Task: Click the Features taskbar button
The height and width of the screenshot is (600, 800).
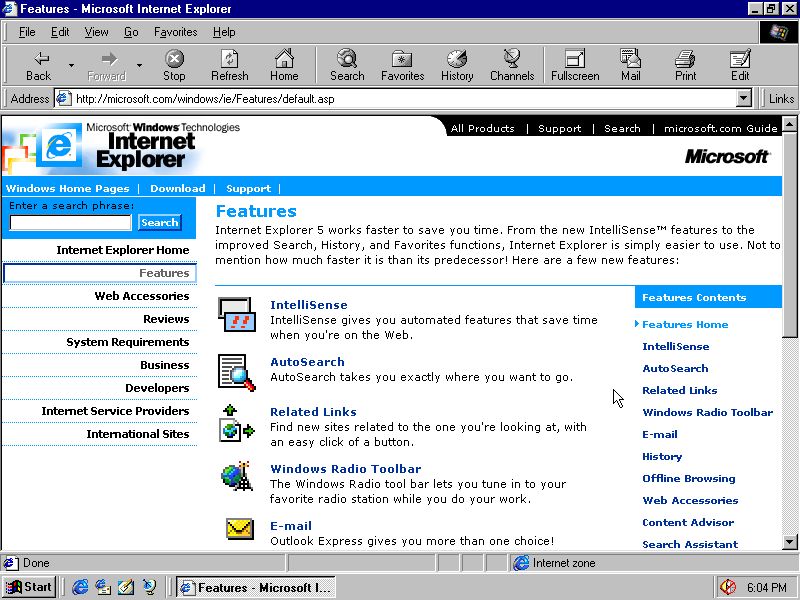Action: [x=257, y=587]
